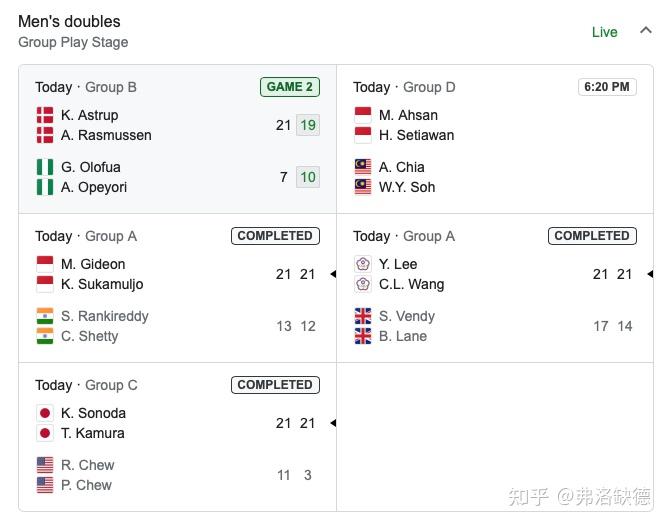
Task: Click the green Live status label
Action: pyautogui.click(x=604, y=32)
